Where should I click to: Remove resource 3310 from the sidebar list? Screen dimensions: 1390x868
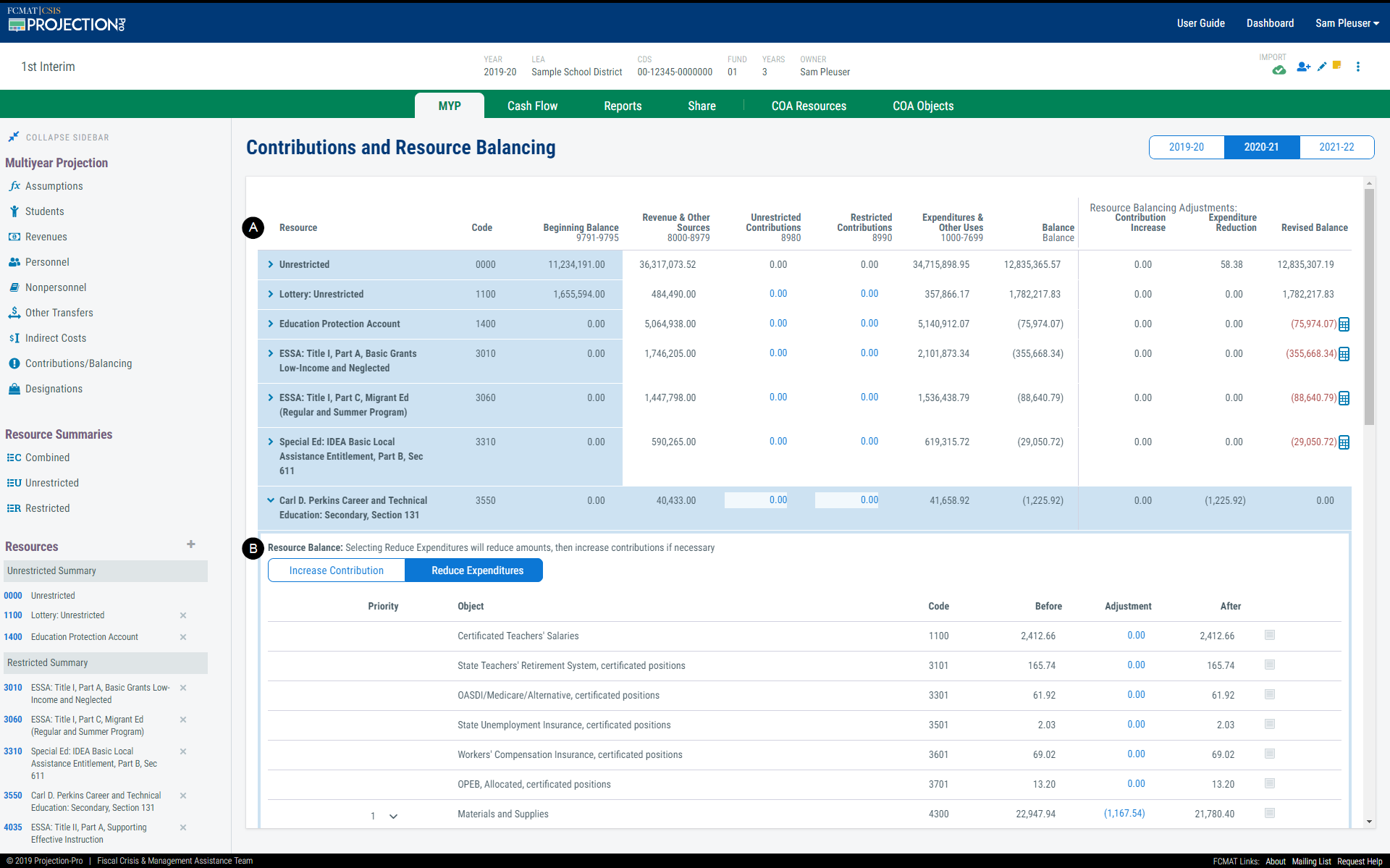(183, 751)
